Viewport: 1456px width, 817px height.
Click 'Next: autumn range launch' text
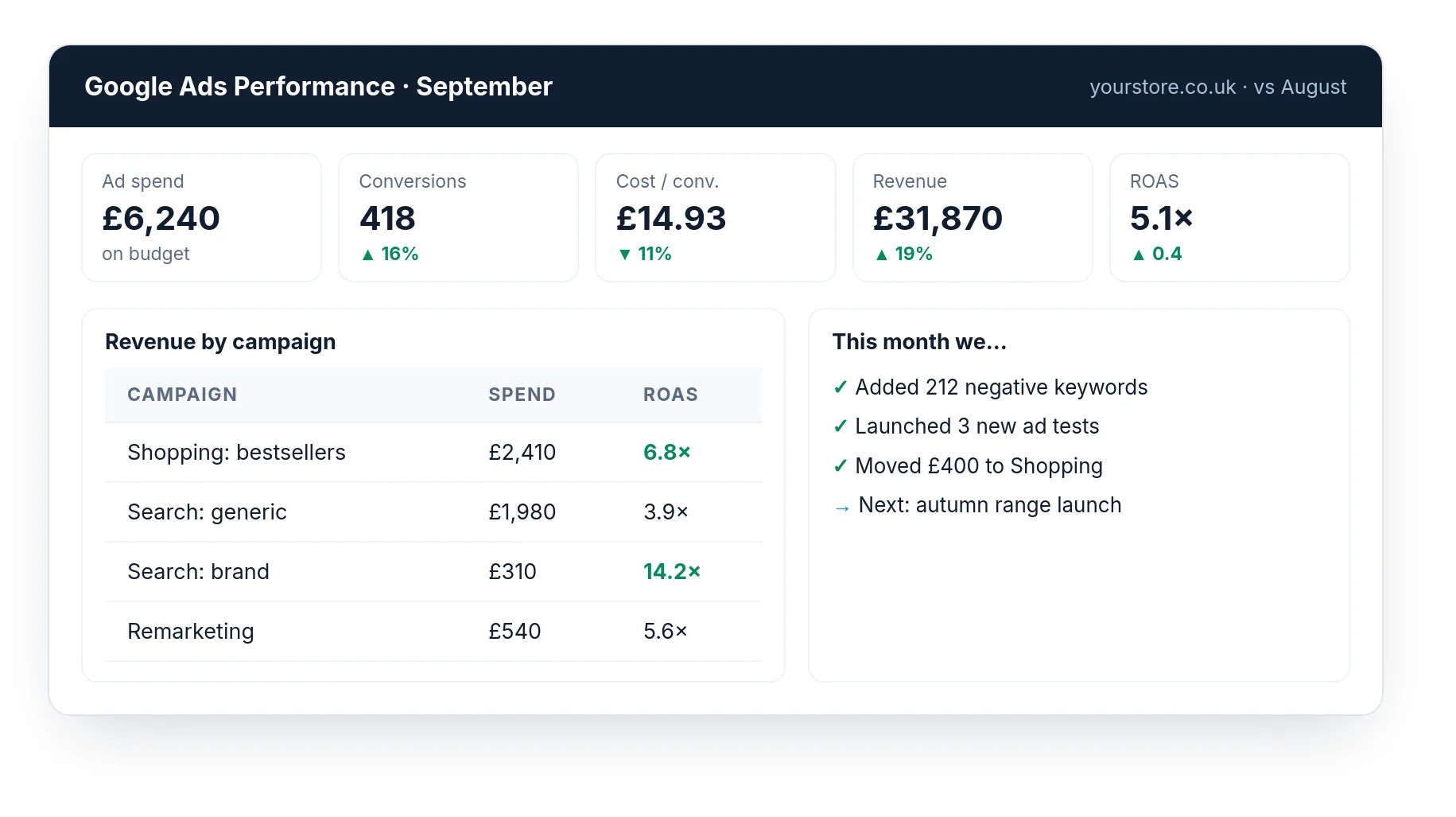[990, 505]
